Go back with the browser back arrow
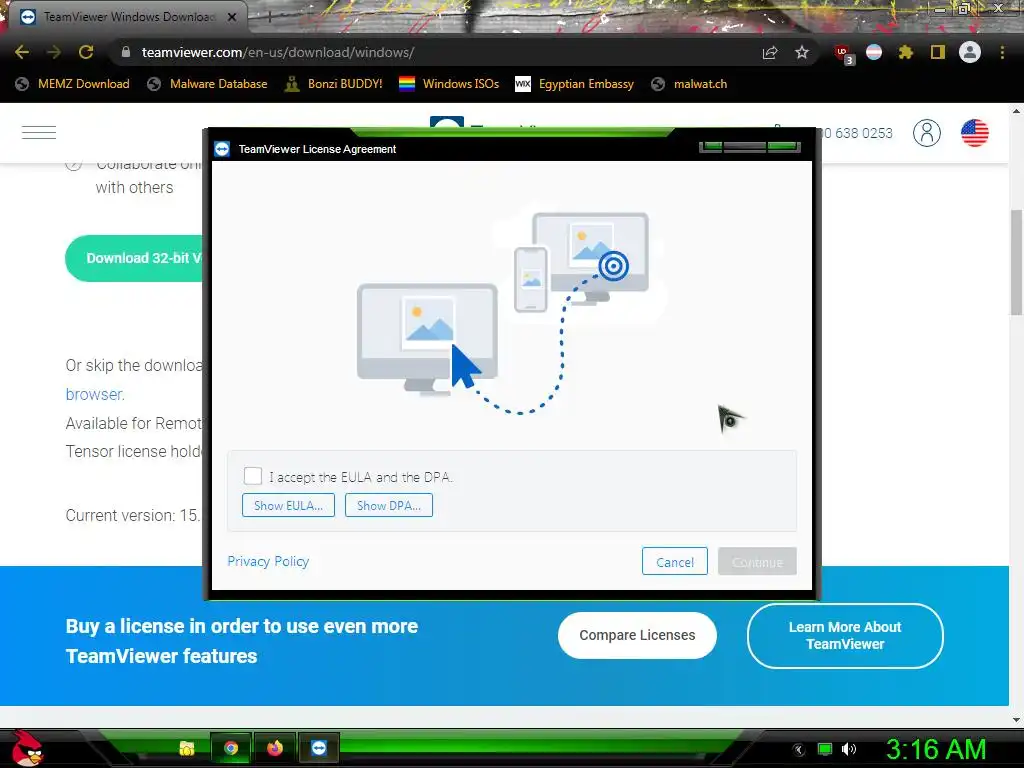This screenshot has width=1024, height=768. (x=22, y=52)
